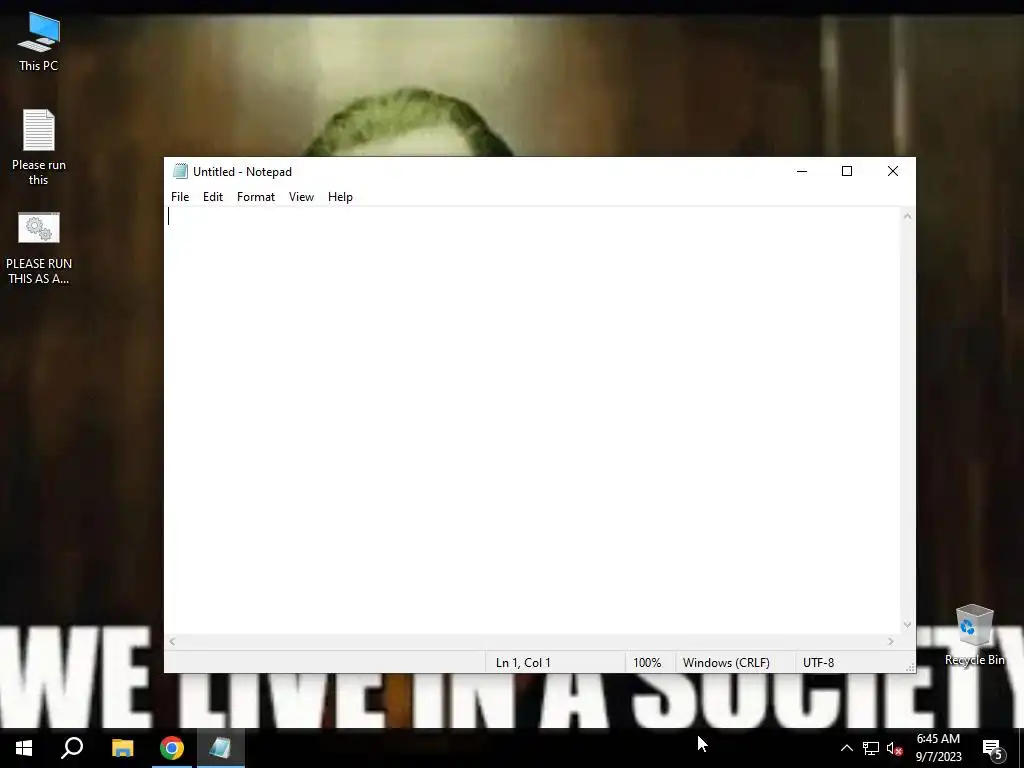This screenshot has width=1024, height=768.
Task: Click the resize grip of Notepad
Action: pyautogui.click(x=910, y=667)
